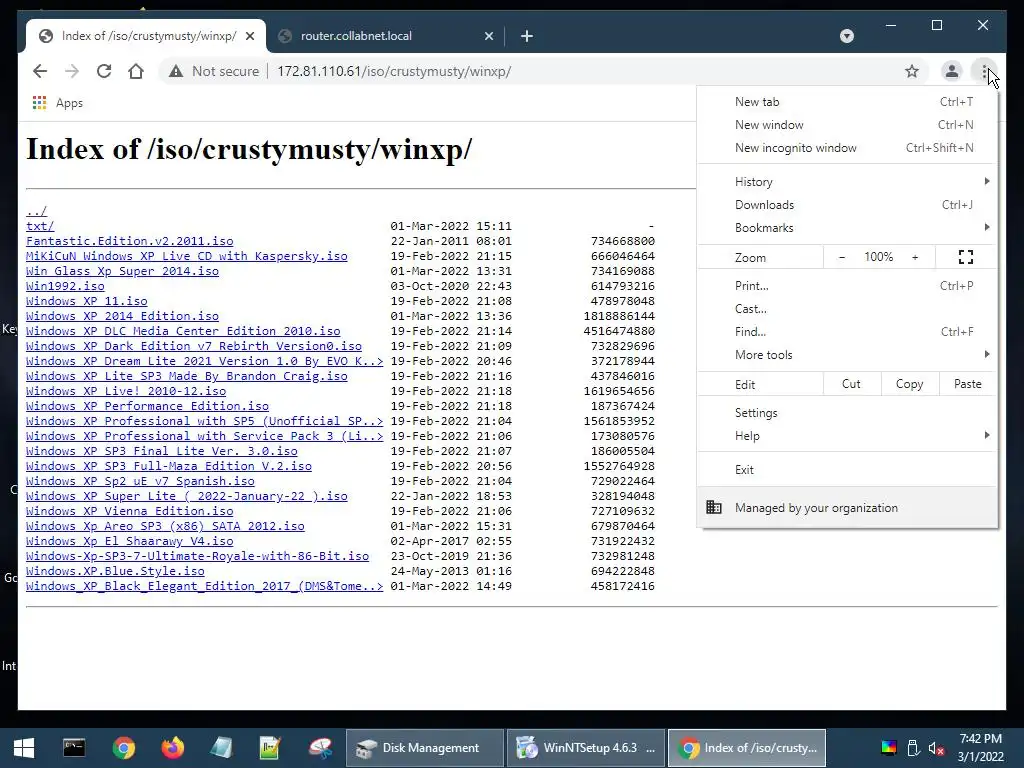The image size is (1024, 768).
Task: Open Windows XP Live! 2010-12.iso link
Action: pos(126,391)
